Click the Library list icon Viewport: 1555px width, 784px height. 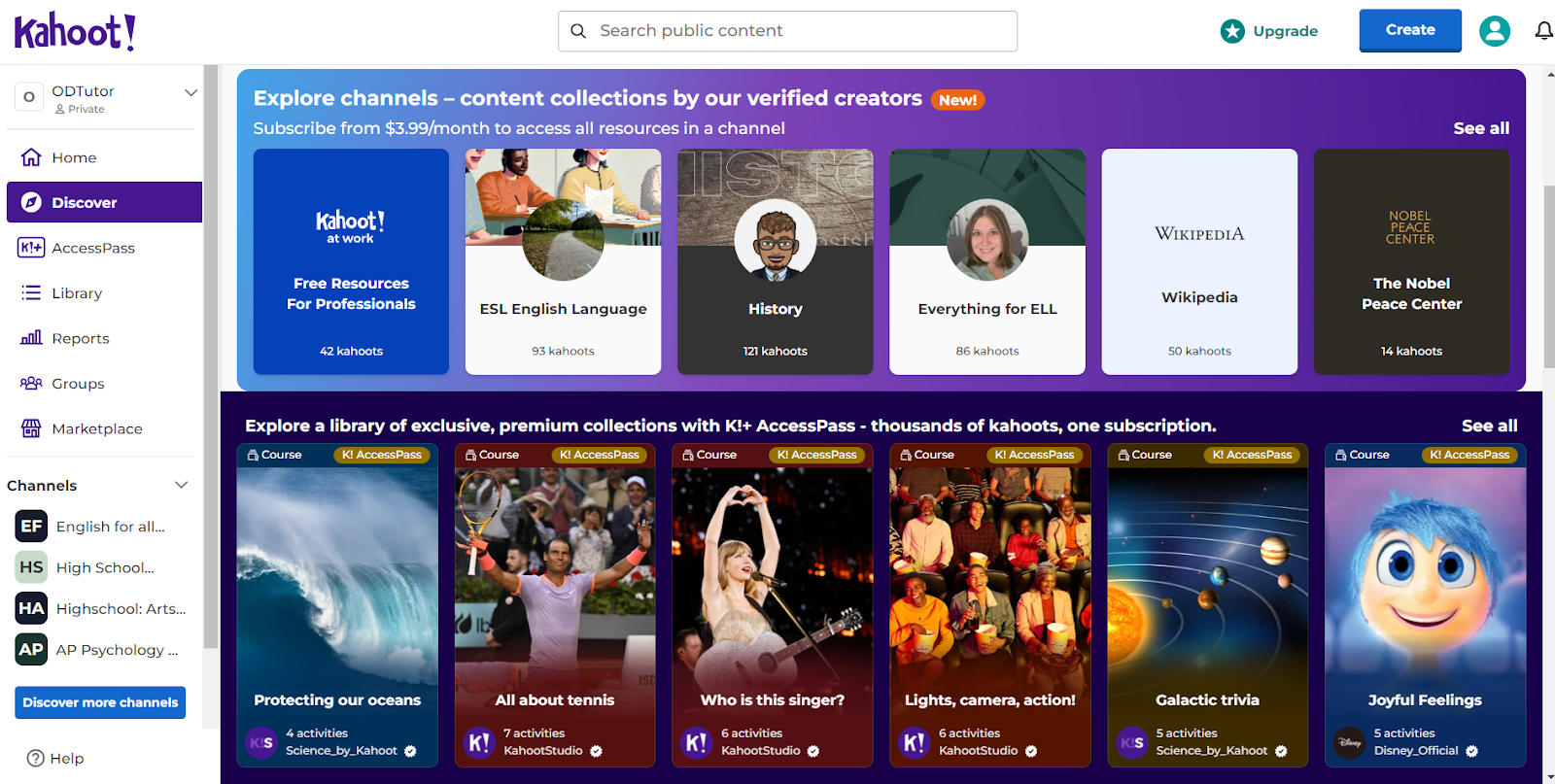pyautogui.click(x=31, y=292)
